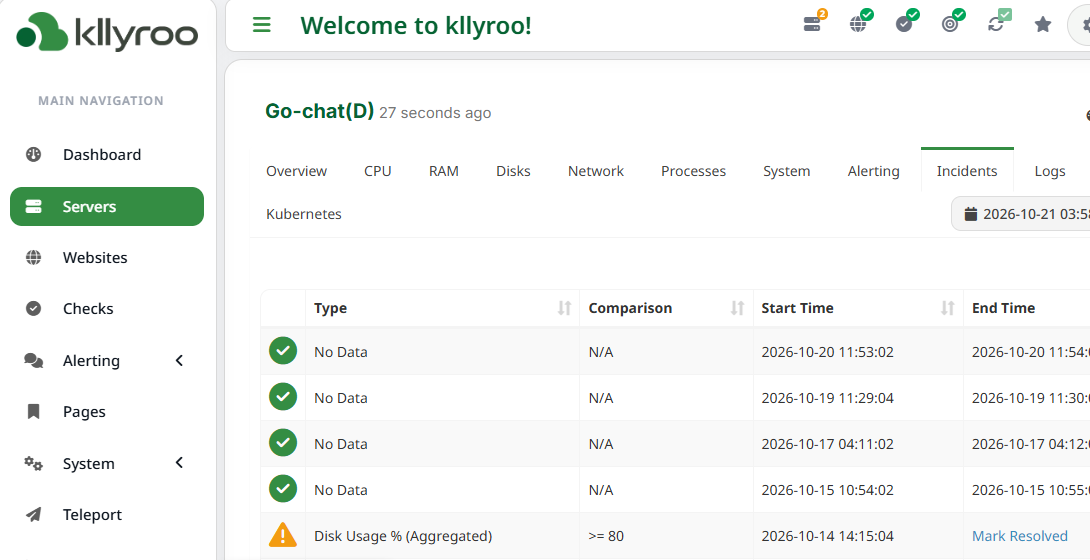The height and width of the screenshot is (560, 1090).
Task: Click start time 2026-10-15 10:54:02
Action: tap(827, 489)
